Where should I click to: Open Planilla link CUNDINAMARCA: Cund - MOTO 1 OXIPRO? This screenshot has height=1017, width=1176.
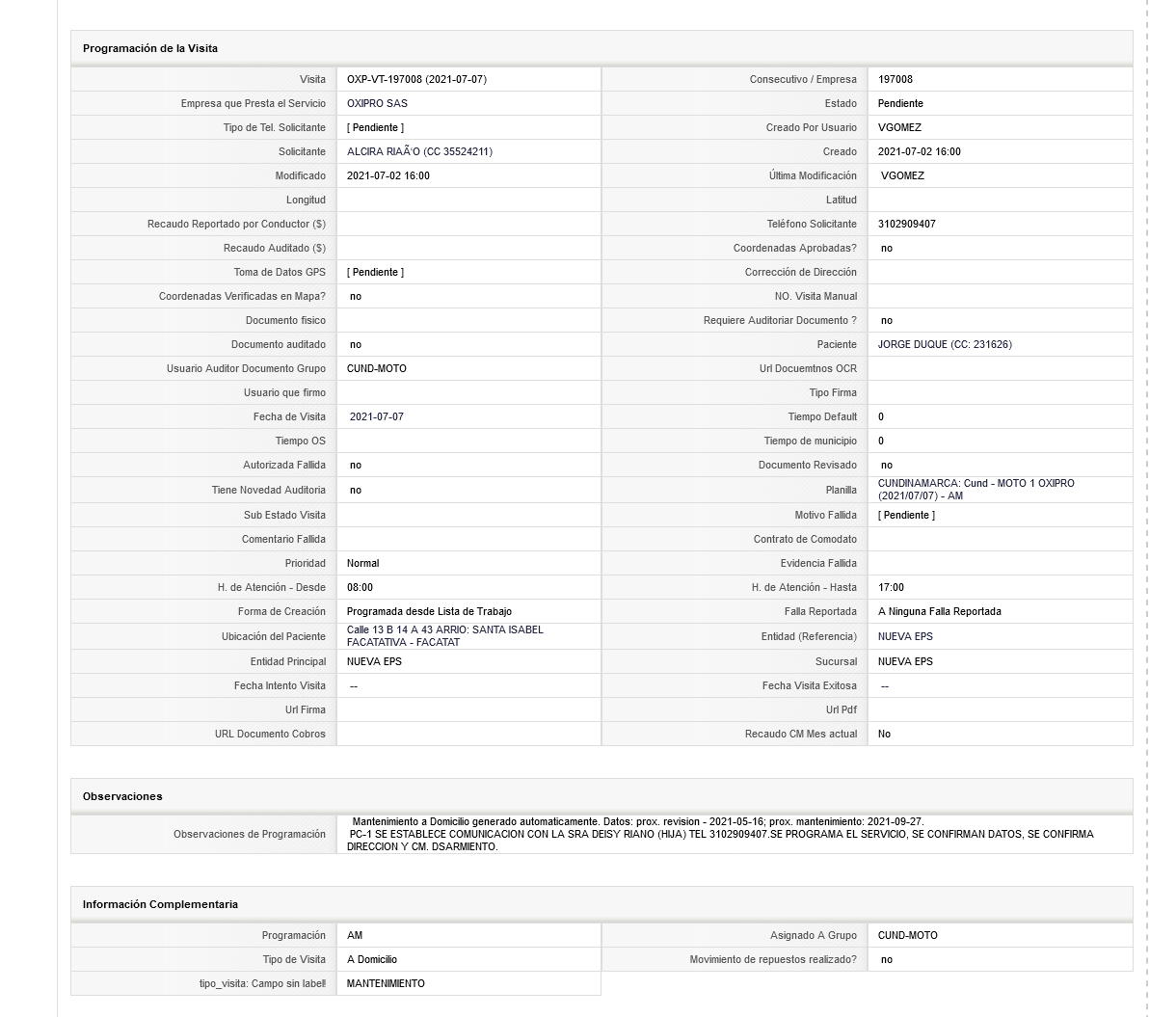(976, 490)
